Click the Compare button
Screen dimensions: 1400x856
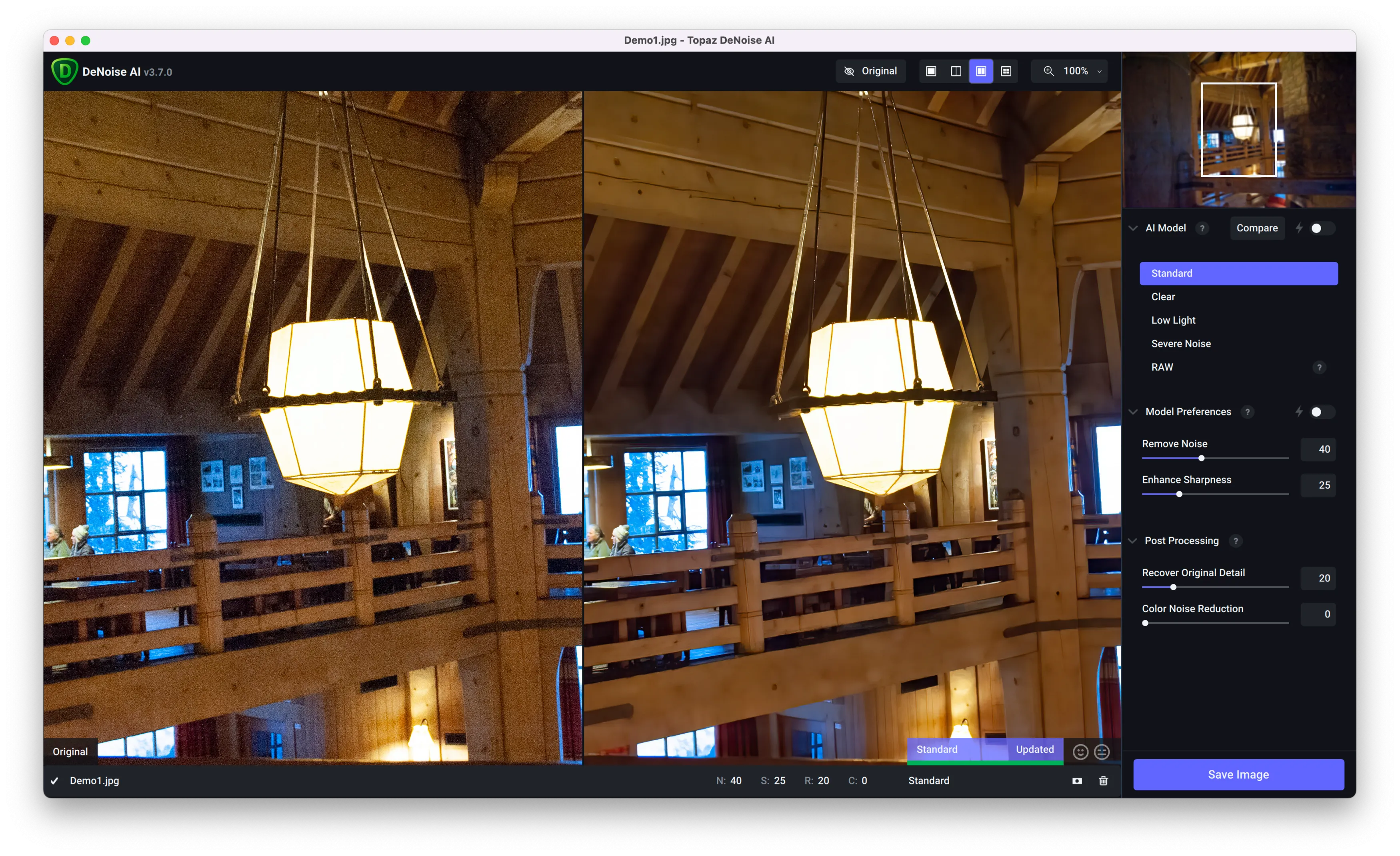click(1256, 228)
